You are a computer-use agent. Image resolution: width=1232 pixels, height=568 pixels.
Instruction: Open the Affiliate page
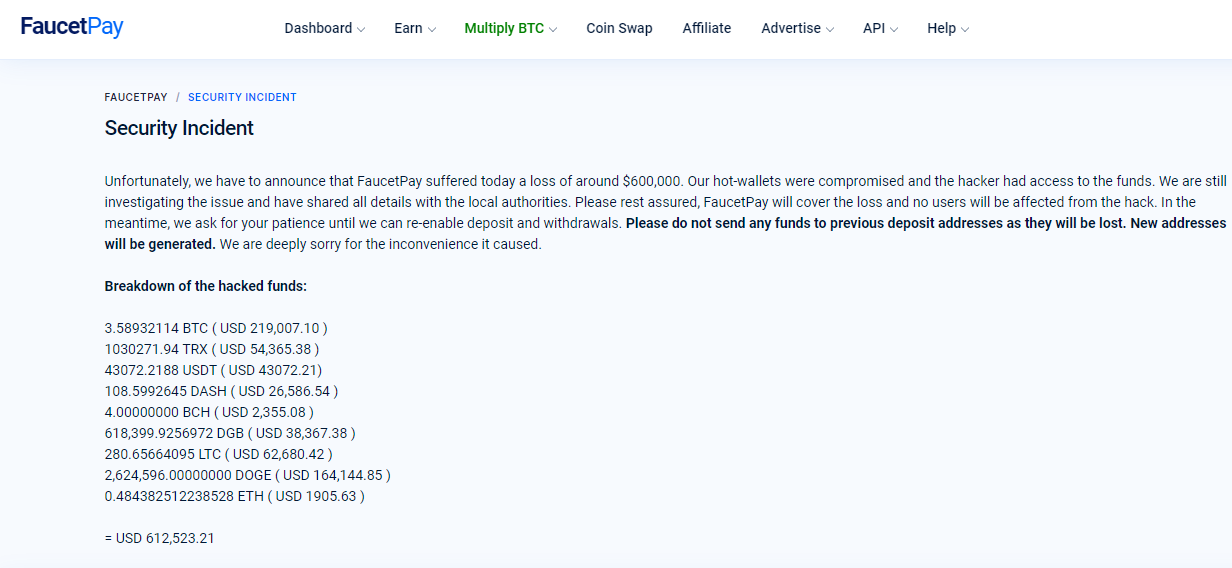[x=707, y=28]
